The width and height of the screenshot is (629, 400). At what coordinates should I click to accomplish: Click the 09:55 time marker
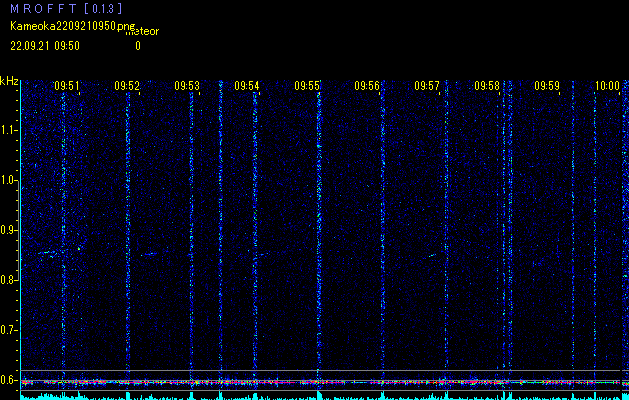coord(307,86)
